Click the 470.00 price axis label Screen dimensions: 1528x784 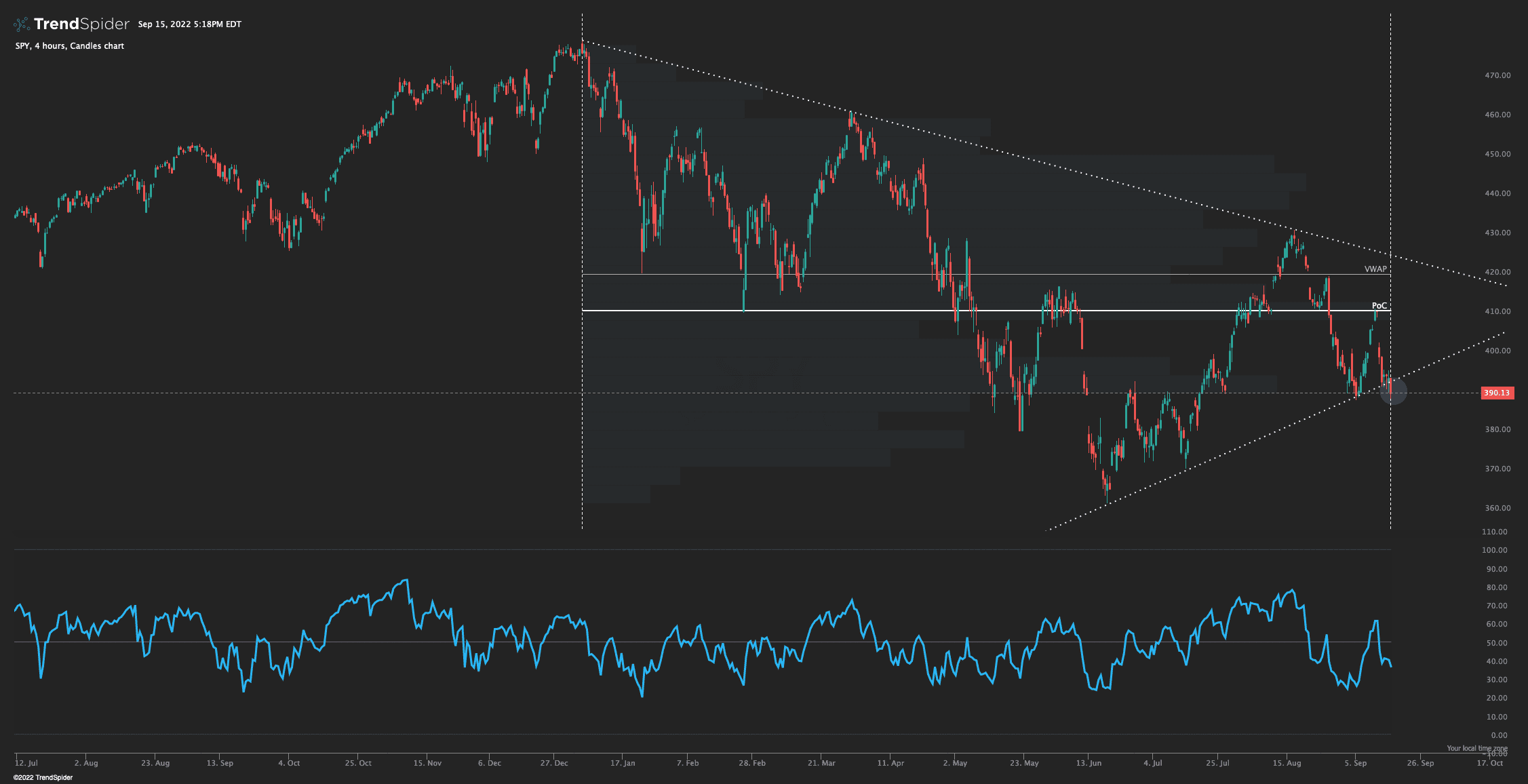pyautogui.click(x=1497, y=75)
